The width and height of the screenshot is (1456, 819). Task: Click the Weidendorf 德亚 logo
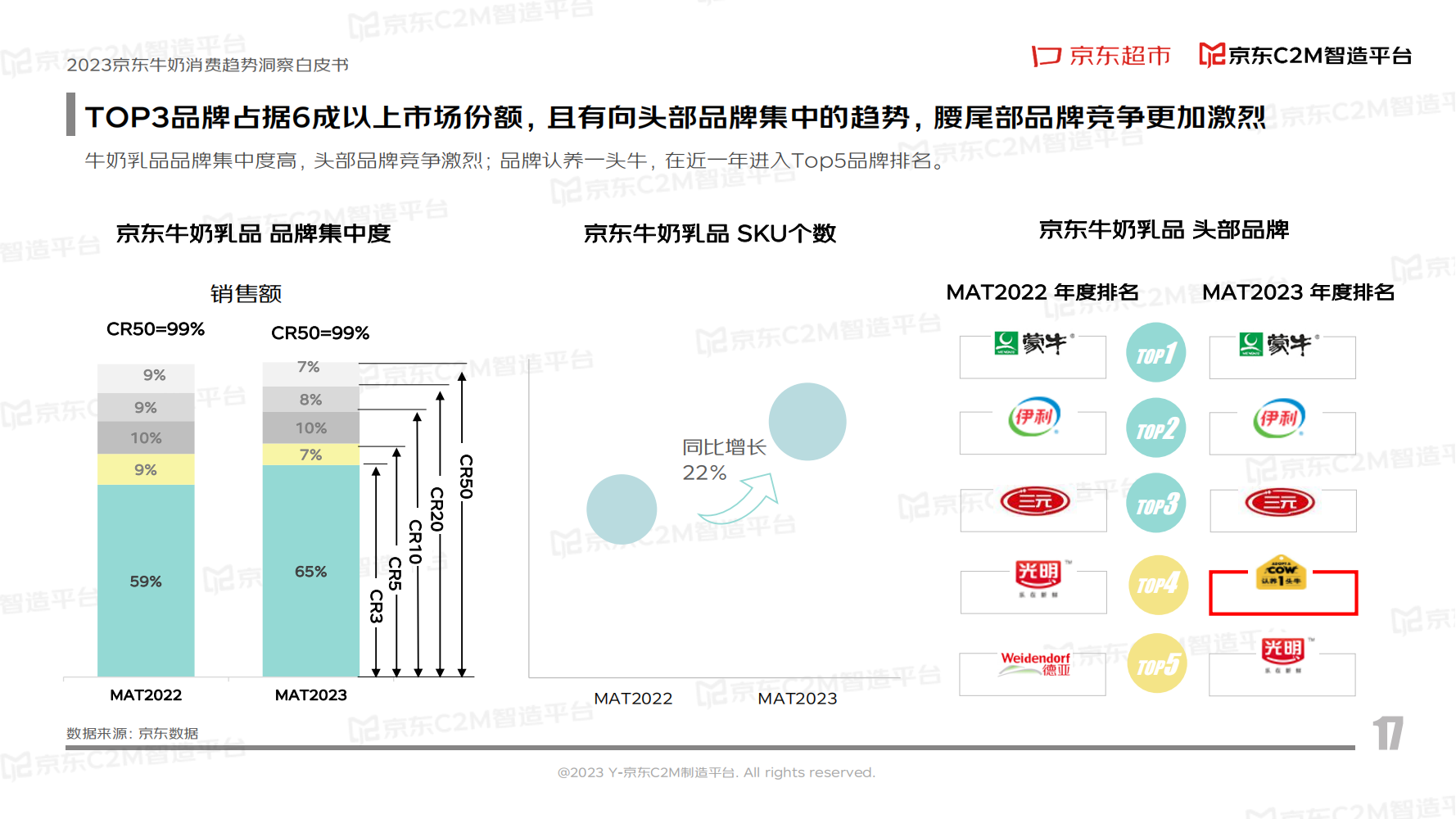1034,663
